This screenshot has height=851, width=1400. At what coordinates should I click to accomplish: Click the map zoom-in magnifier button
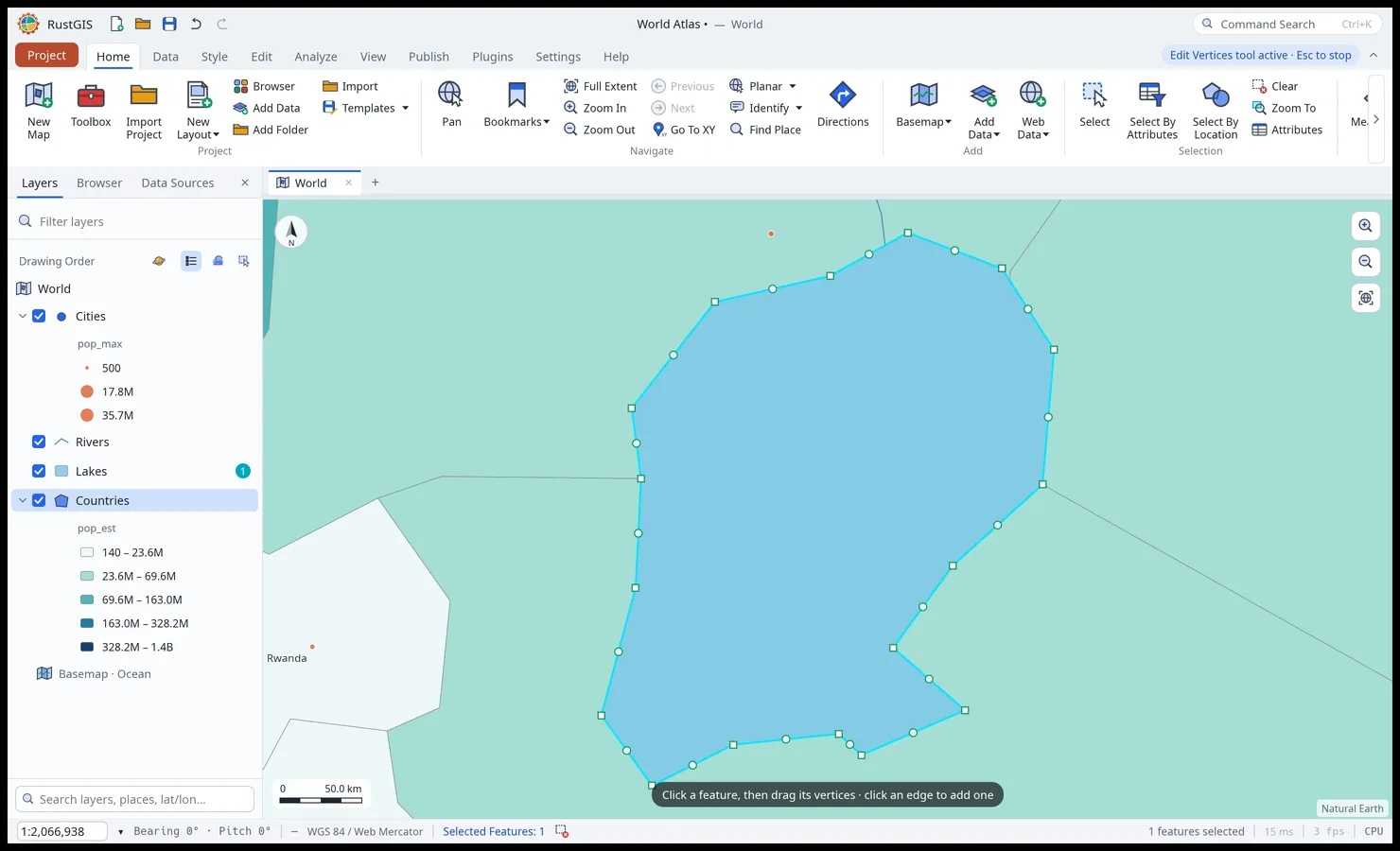tap(1365, 226)
